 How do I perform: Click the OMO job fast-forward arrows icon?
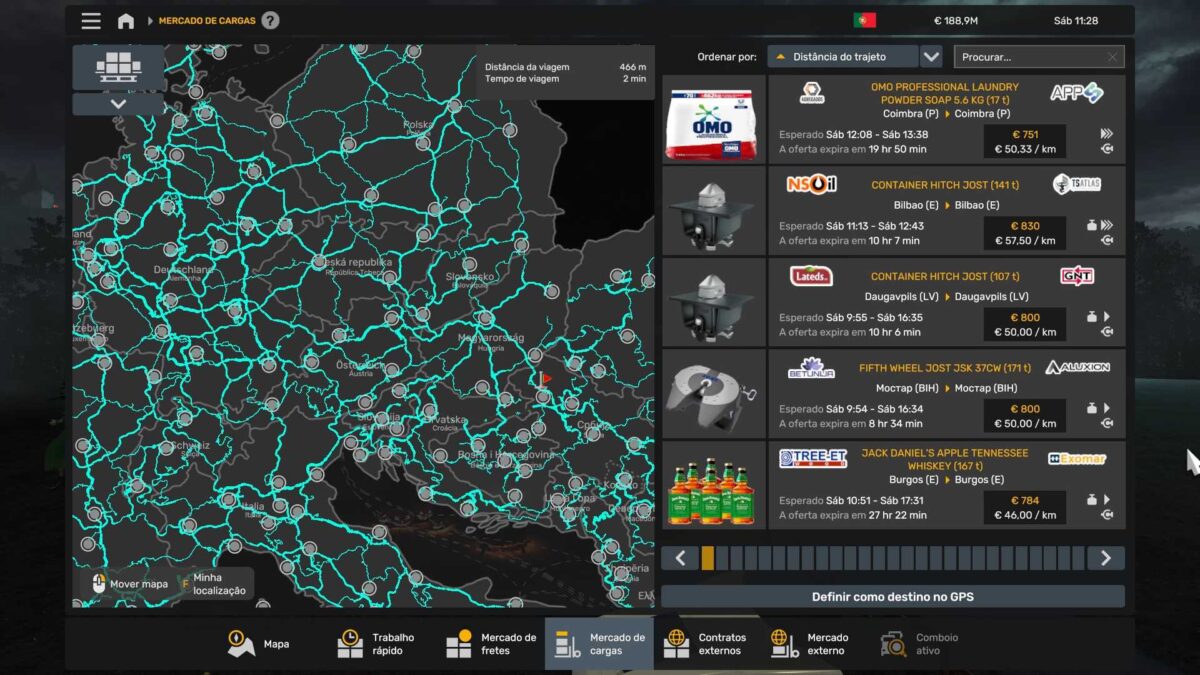coord(1106,134)
